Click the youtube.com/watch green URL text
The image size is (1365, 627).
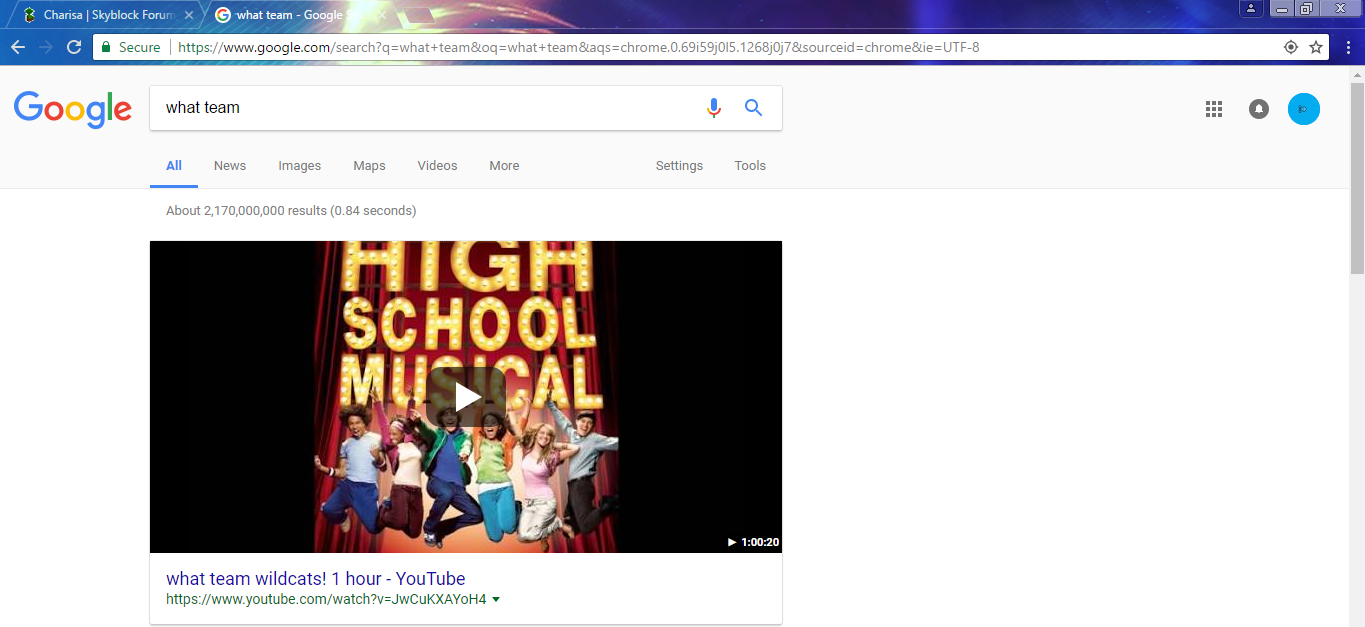(326, 600)
